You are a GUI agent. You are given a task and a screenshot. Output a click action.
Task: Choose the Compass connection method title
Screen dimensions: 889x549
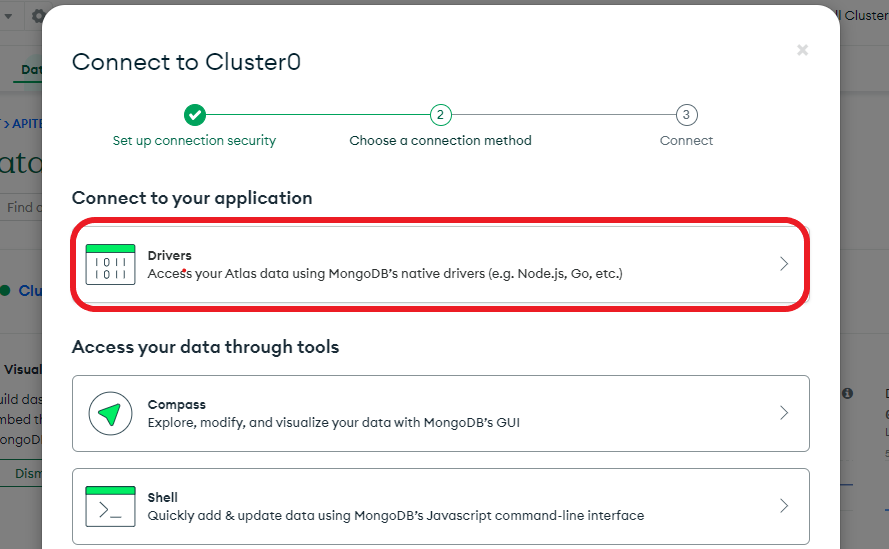[x=176, y=404]
